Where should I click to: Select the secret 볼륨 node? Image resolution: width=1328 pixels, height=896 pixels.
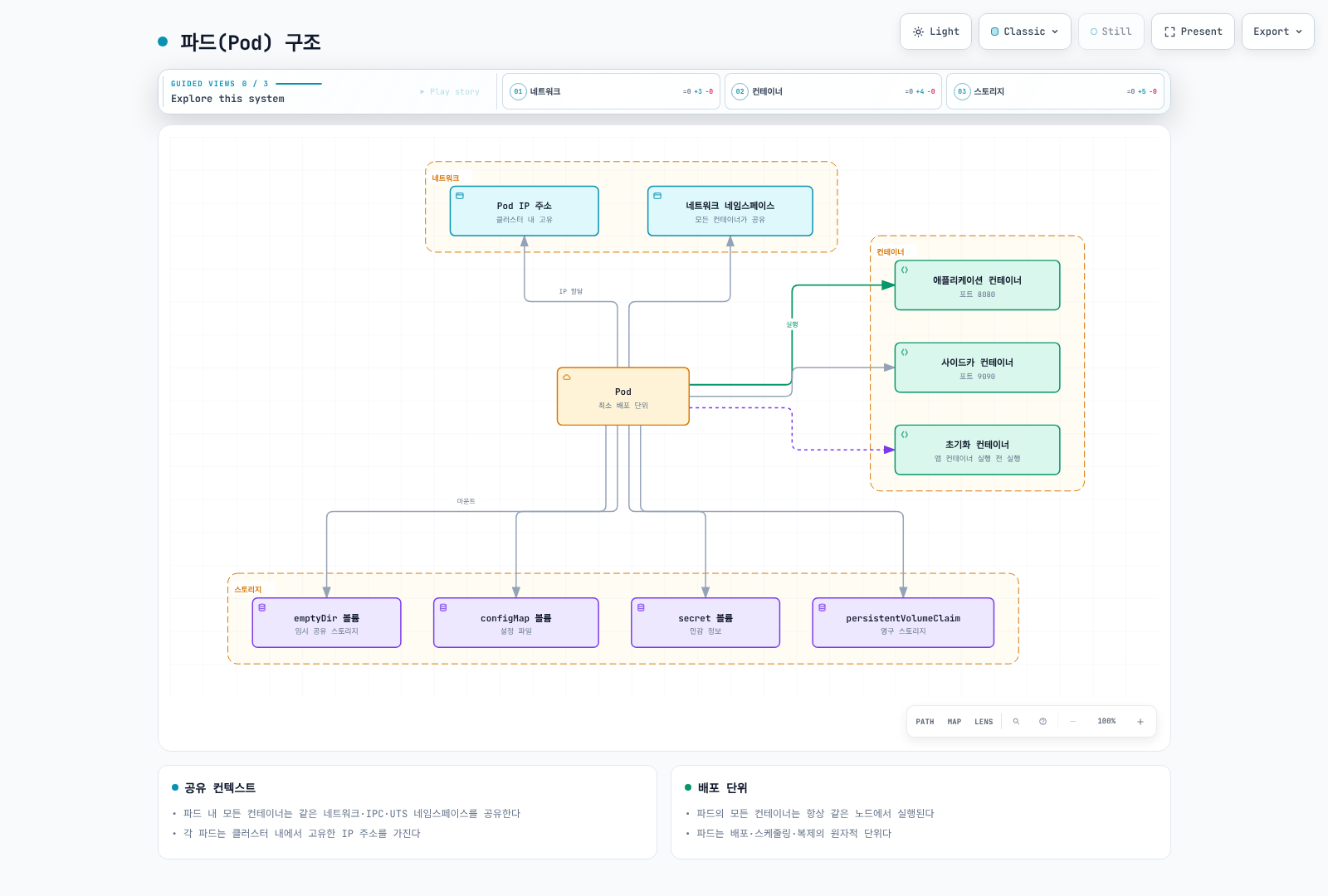coord(705,623)
